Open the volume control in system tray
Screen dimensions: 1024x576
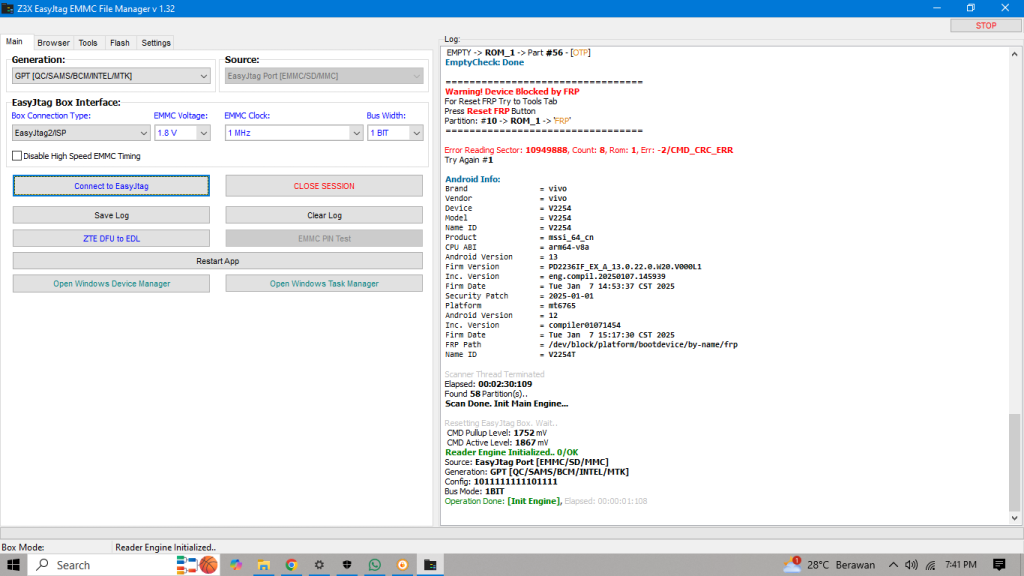click(x=912, y=565)
